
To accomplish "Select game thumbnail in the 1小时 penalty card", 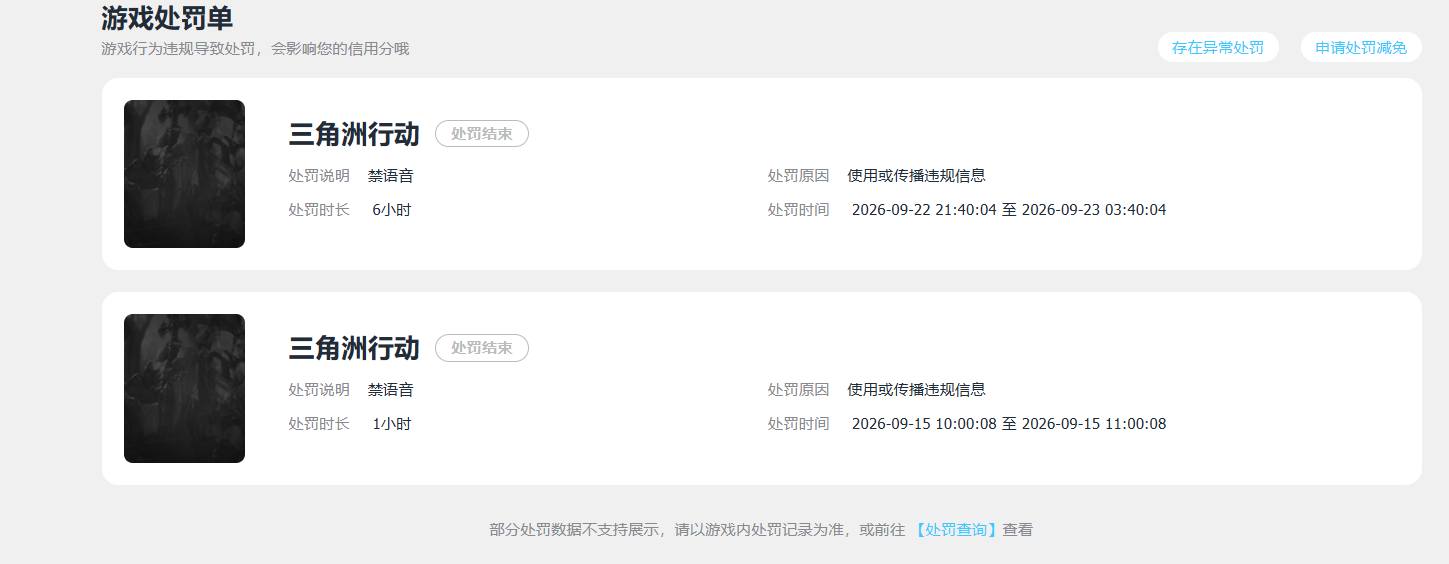I will [184, 388].
